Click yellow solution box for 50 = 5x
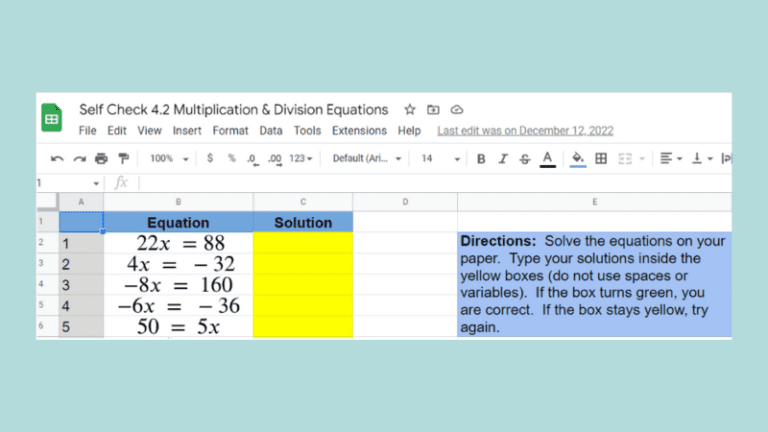The width and height of the screenshot is (768, 432). tap(303, 327)
